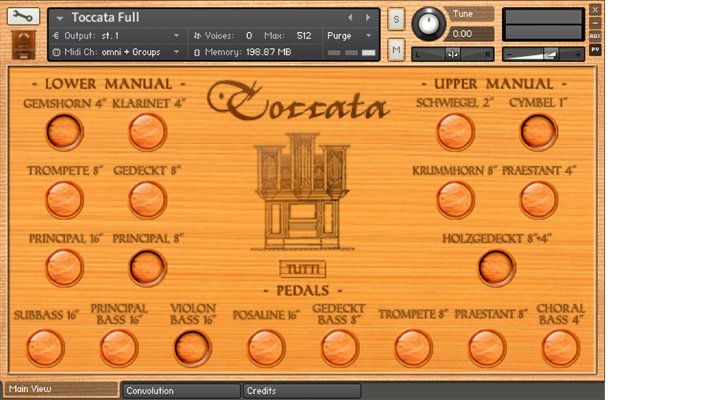710x400 pixels.
Task: Click the Toccata Full instrument name
Action: 105,17
